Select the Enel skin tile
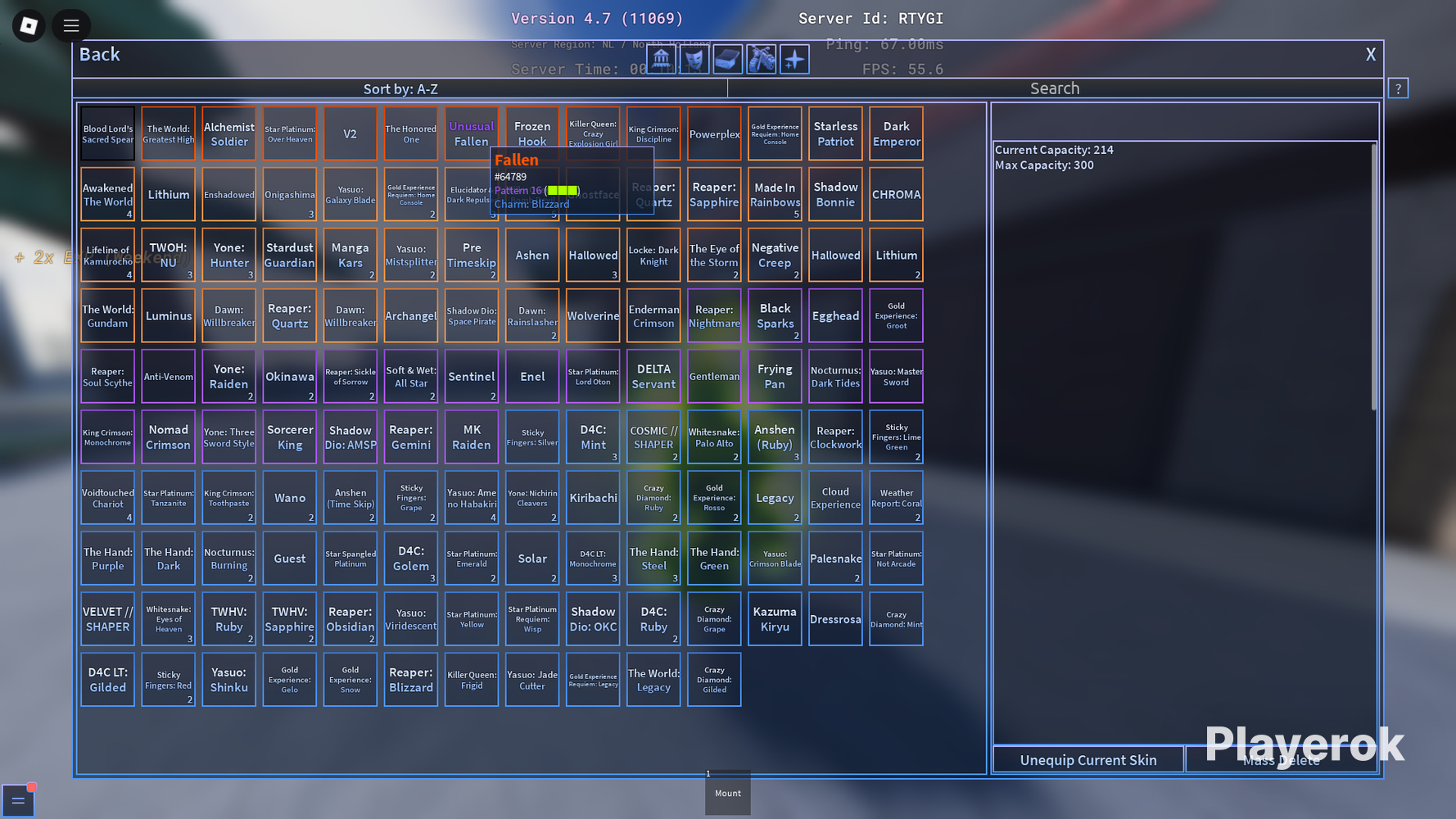Viewport: 1456px width, 819px height. point(532,376)
